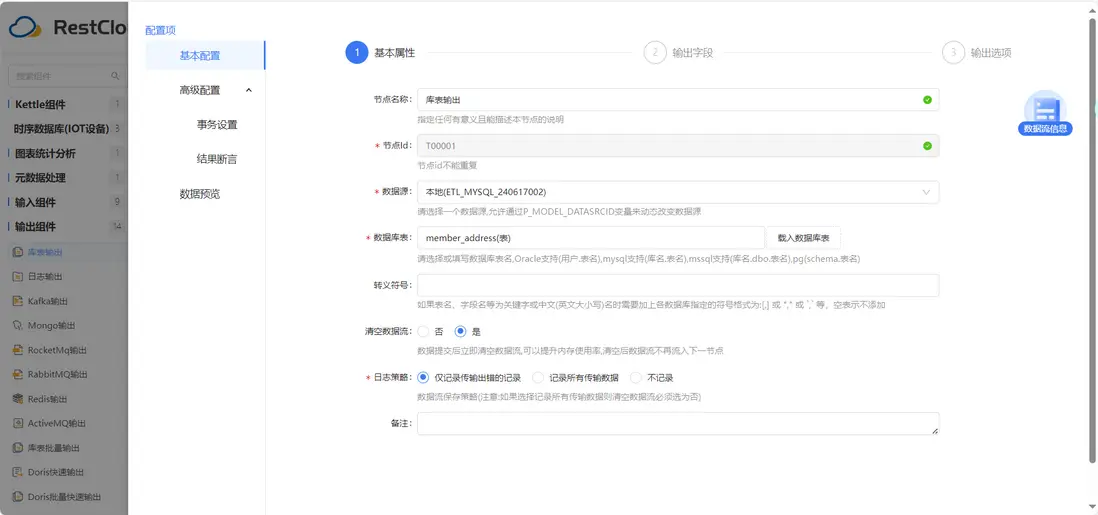Focus the 转义符号 input field
The image size is (1098, 515).
click(678, 285)
